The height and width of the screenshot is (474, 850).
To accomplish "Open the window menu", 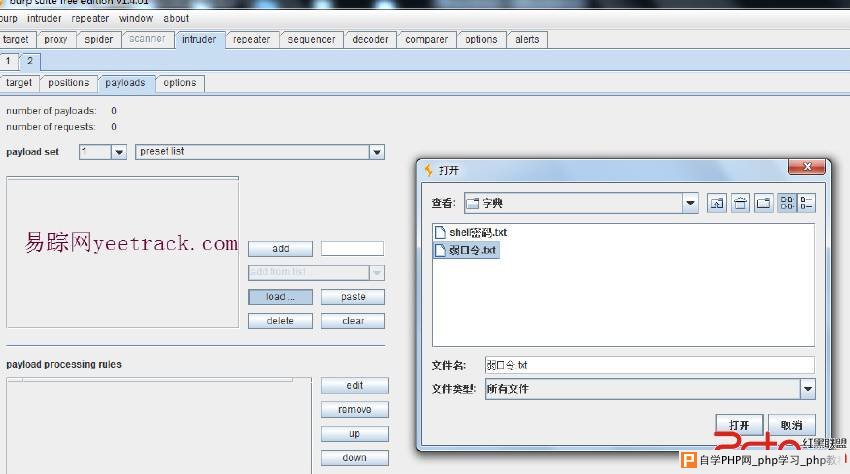I will (x=136, y=18).
